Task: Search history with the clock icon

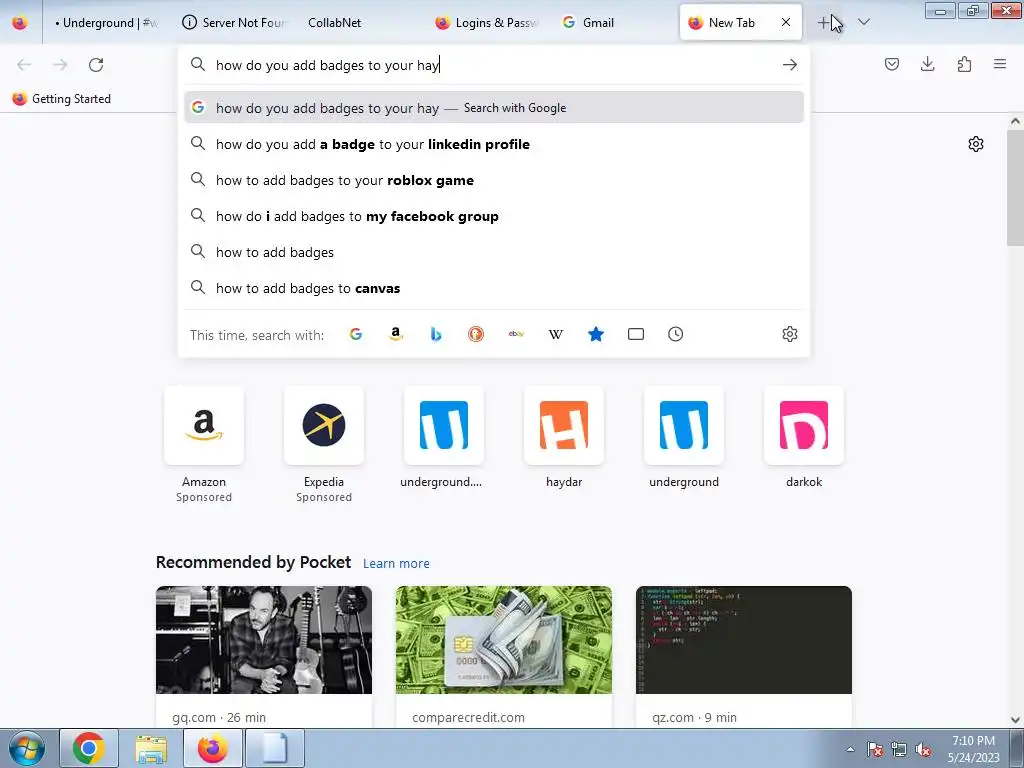Action: (x=675, y=334)
